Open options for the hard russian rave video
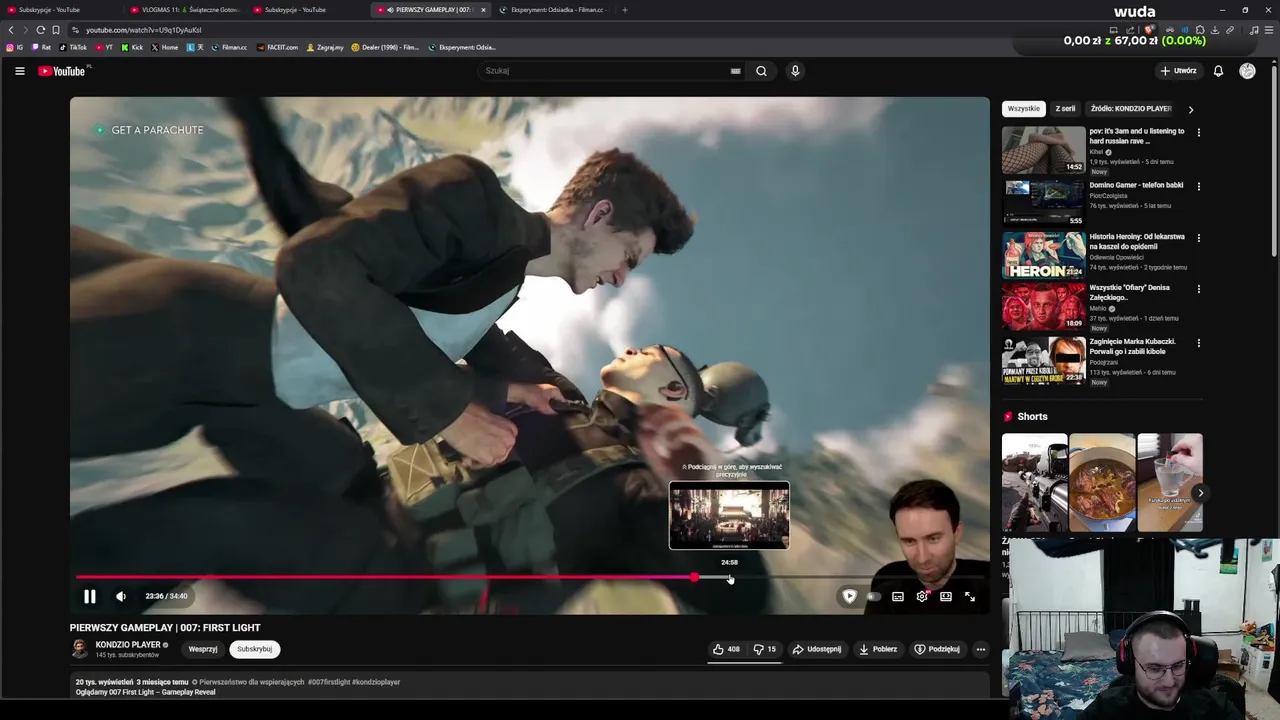The height and width of the screenshot is (720, 1280). click(x=1199, y=132)
